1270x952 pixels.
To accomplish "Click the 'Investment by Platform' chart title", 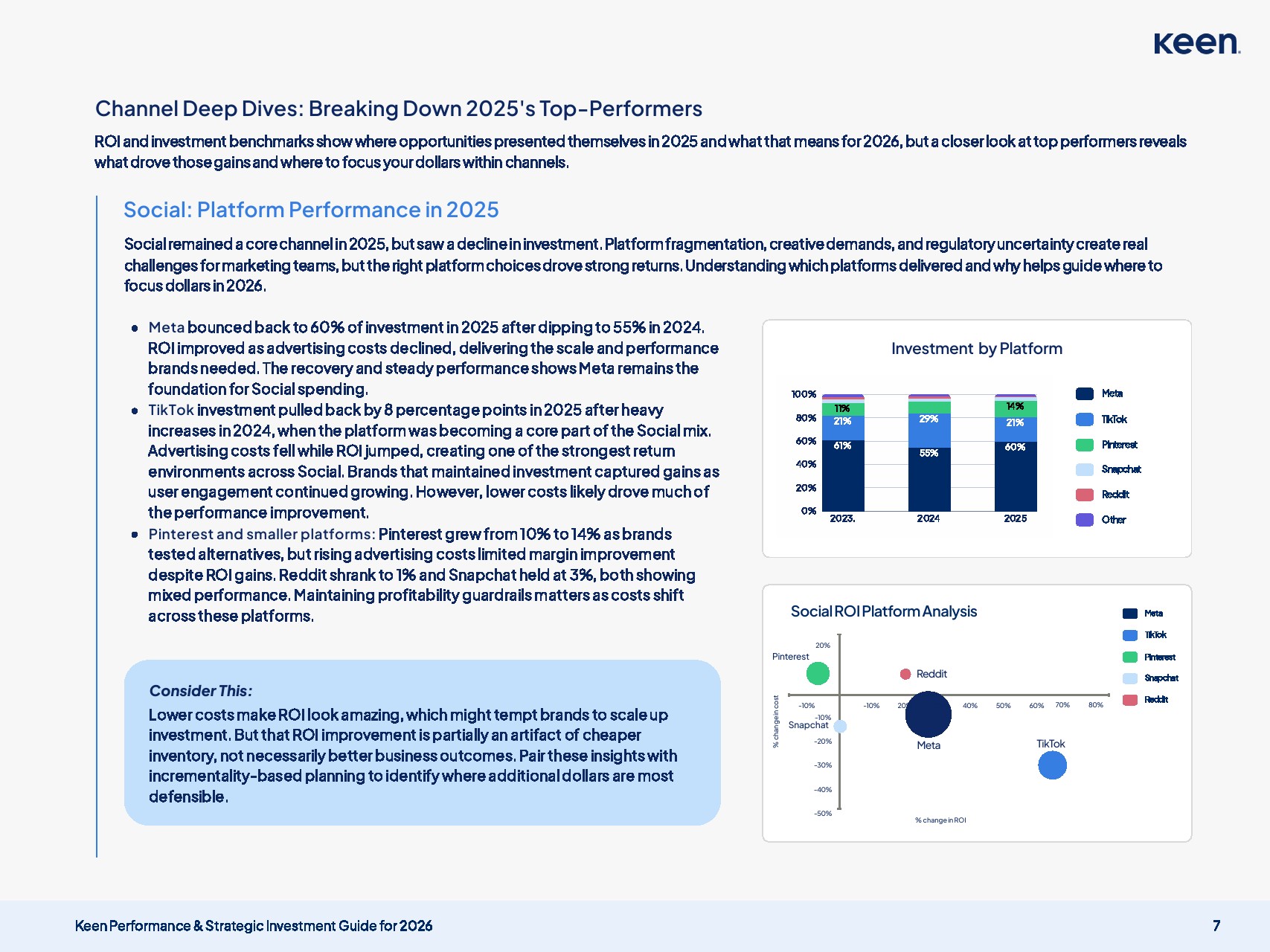I will (x=976, y=349).
